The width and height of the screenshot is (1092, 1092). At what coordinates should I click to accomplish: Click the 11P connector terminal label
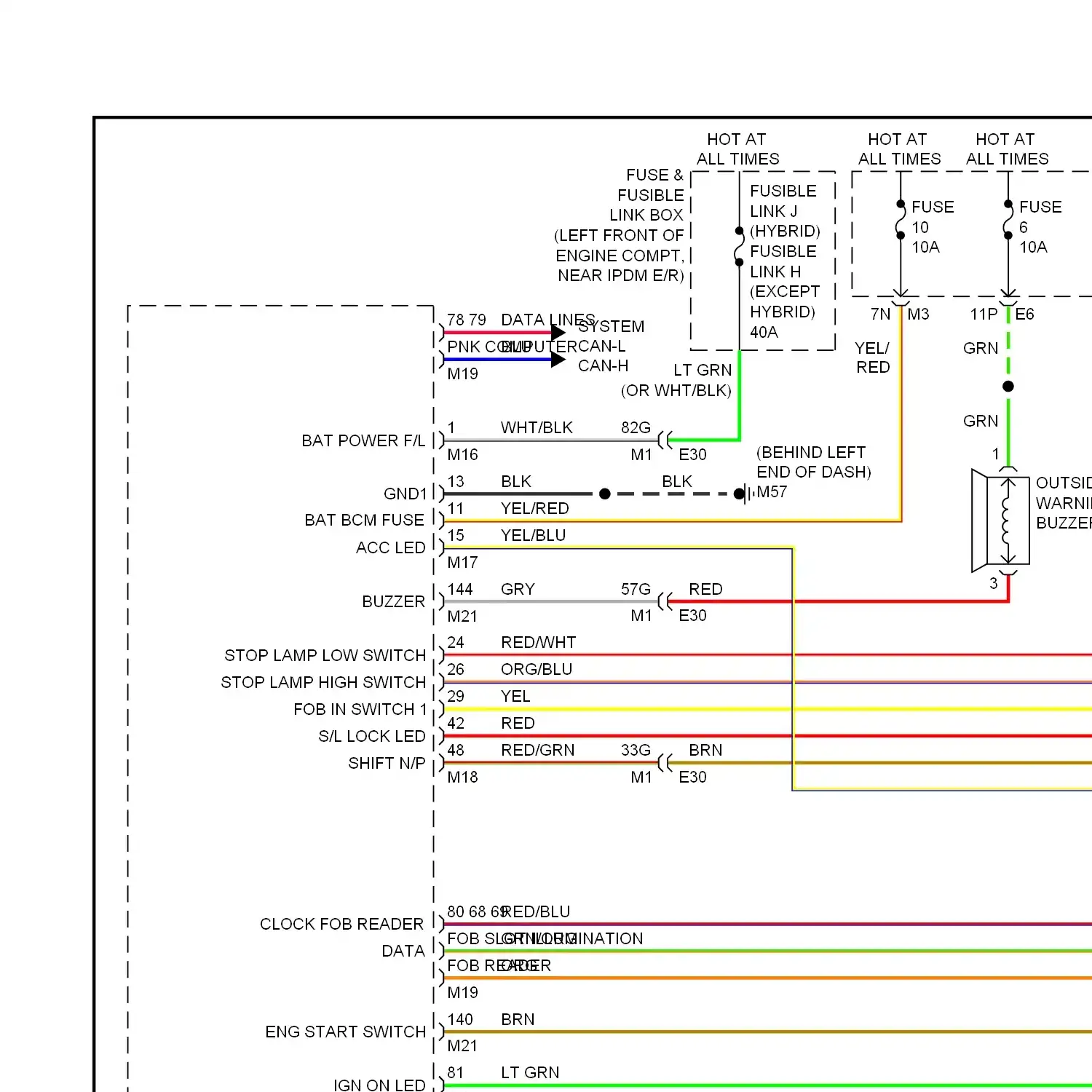click(x=984, y=314)
